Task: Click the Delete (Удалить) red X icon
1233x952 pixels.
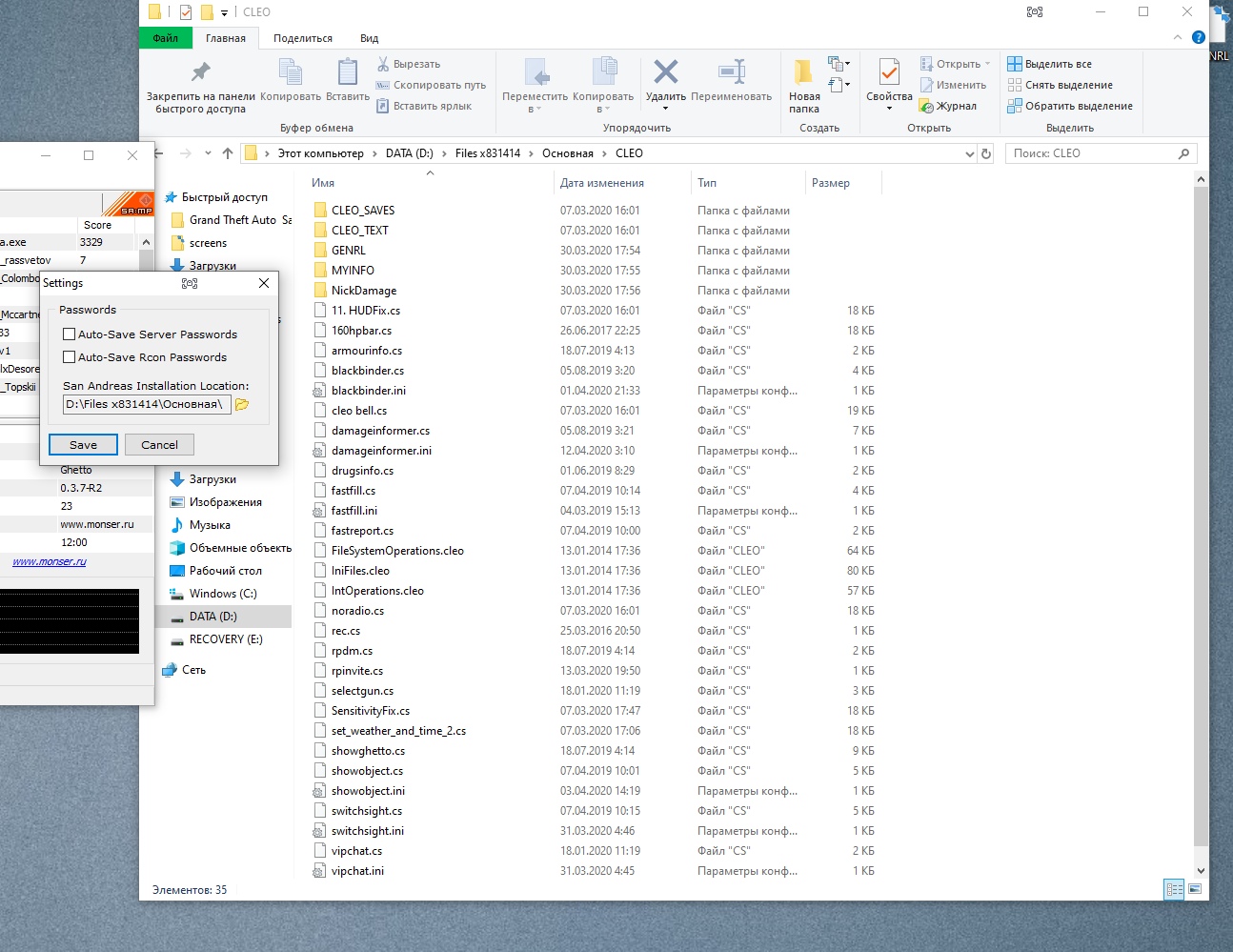Action: coord(665,72)
